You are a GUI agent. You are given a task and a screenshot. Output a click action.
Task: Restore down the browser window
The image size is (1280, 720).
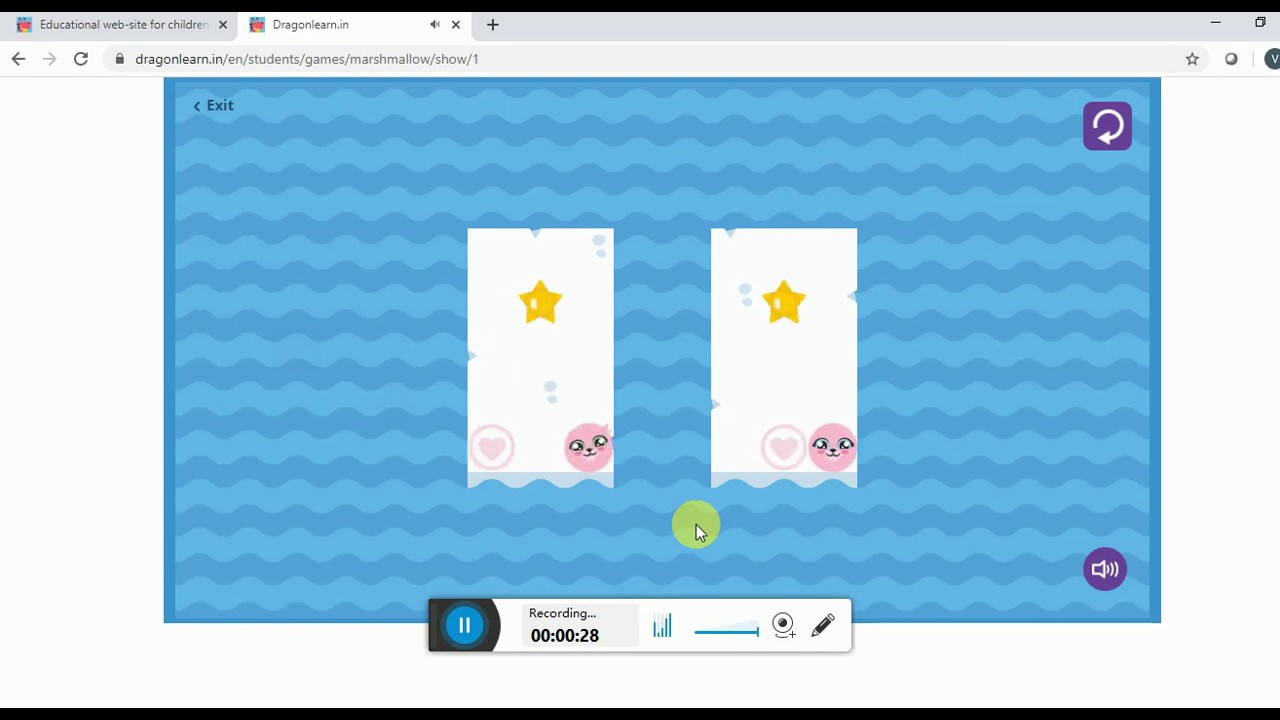point(1260,22)
